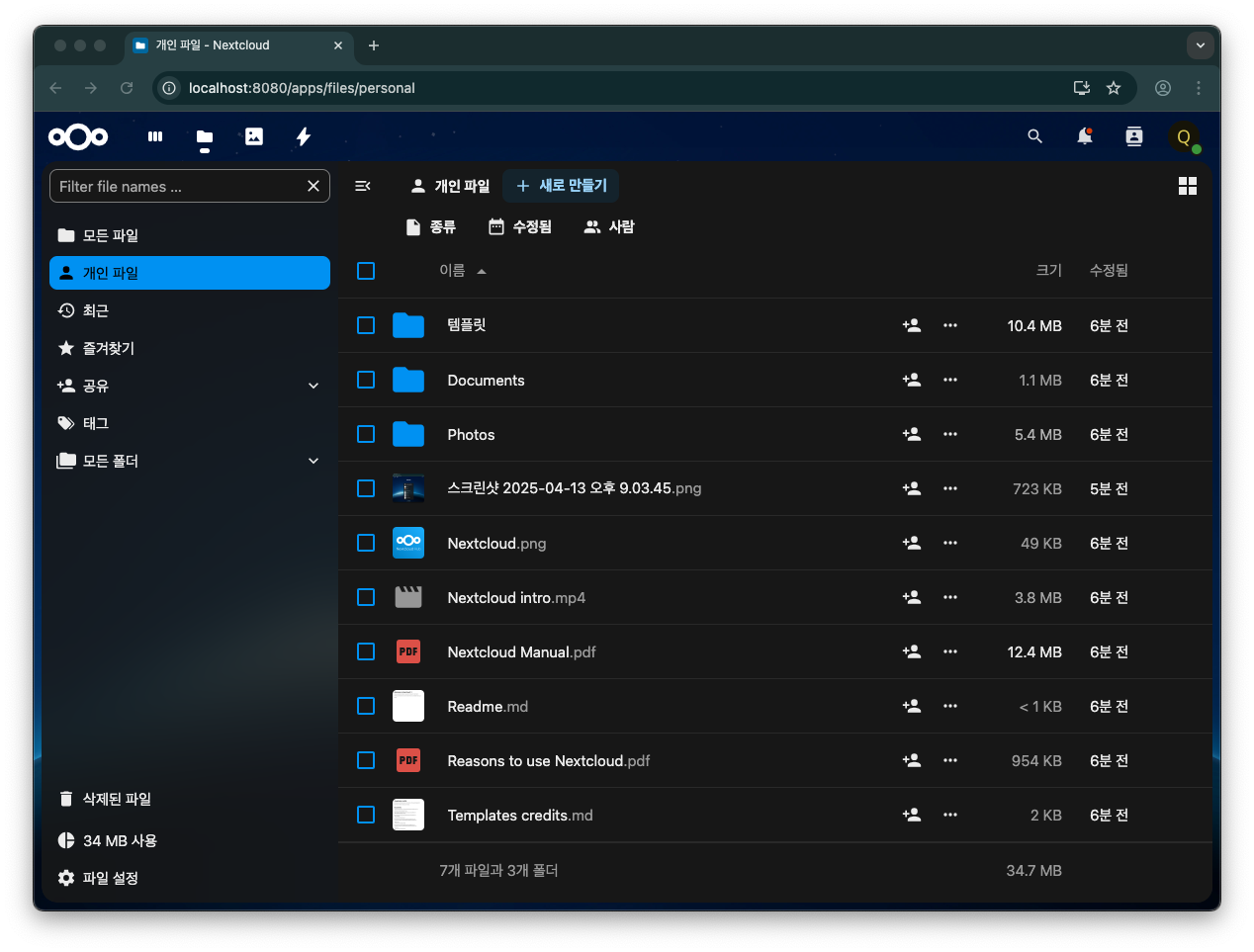Image resolution: width=1254 pixels, height=952 pixels.
Task: Open the Photos app icon in header
Action: tap(254, 136)
